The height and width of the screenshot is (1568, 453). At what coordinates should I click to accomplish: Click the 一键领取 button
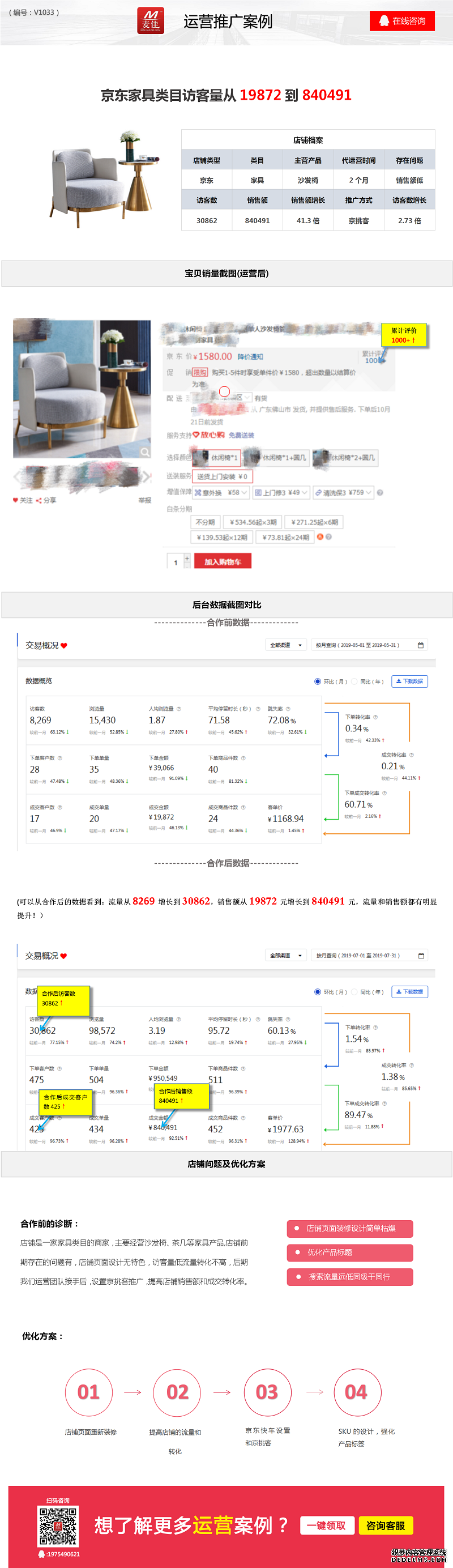[327, 1526]
